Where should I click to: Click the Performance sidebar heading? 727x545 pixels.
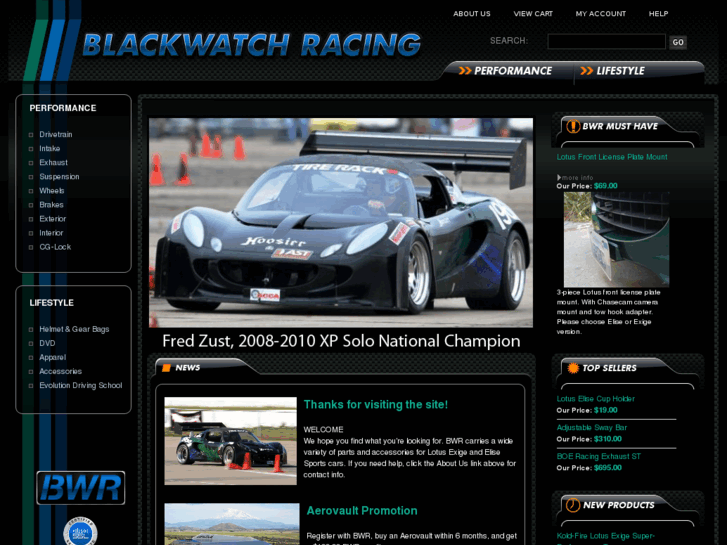pyautogui.click(x=63, y=108)
